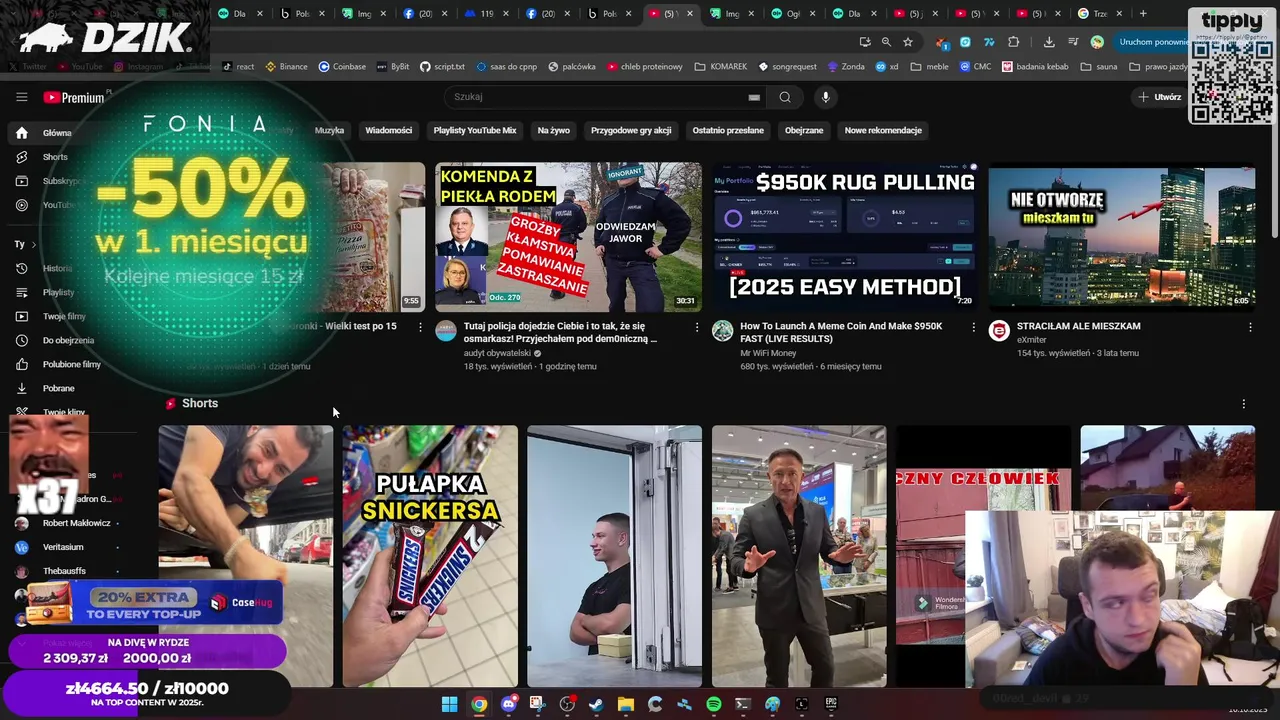The height and width of the screenshot is (720, 1280).
Task: Open Epic Games launcher from taskbar
Action: click(830, 704)
